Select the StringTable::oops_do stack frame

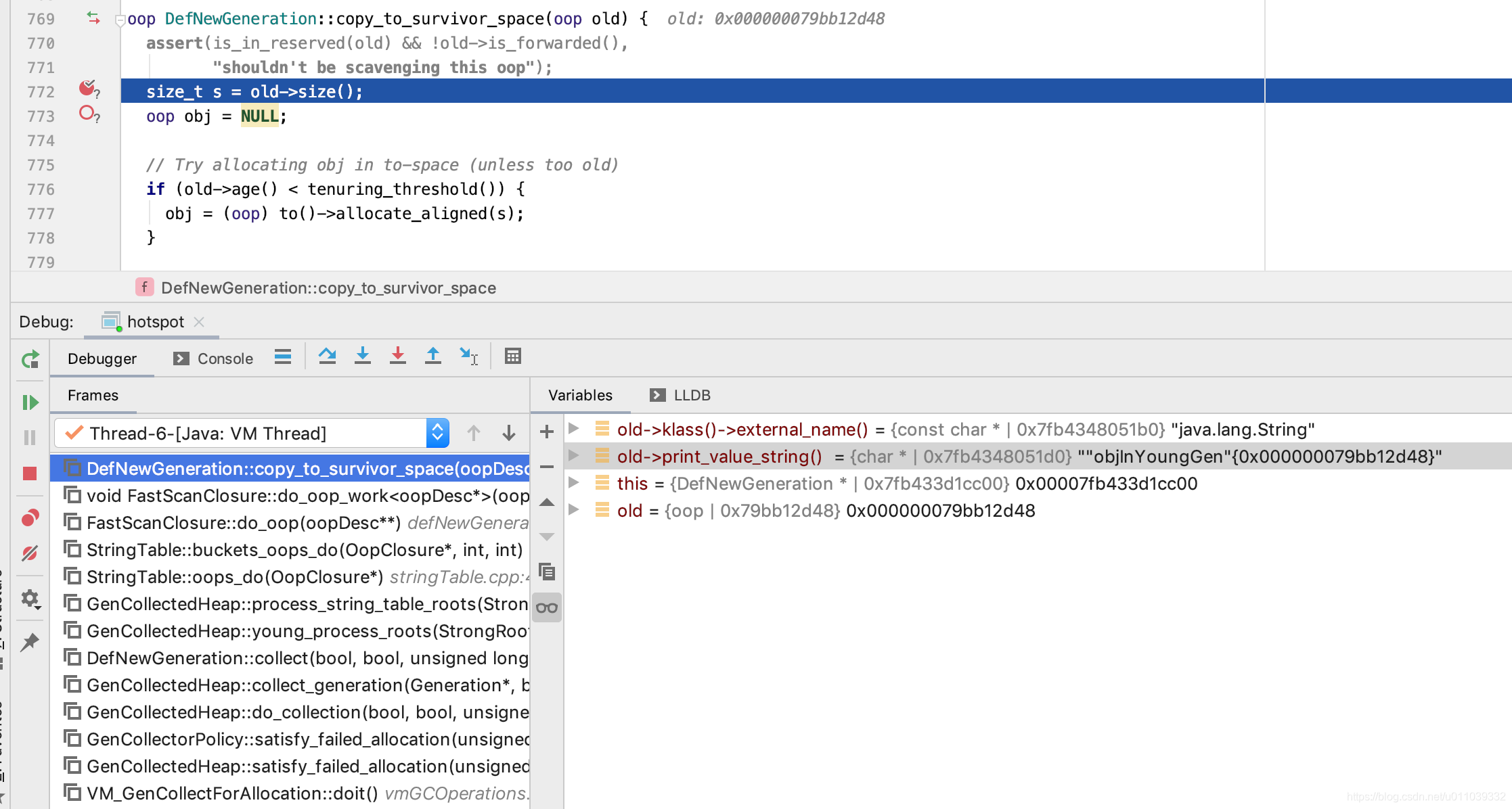234,577
